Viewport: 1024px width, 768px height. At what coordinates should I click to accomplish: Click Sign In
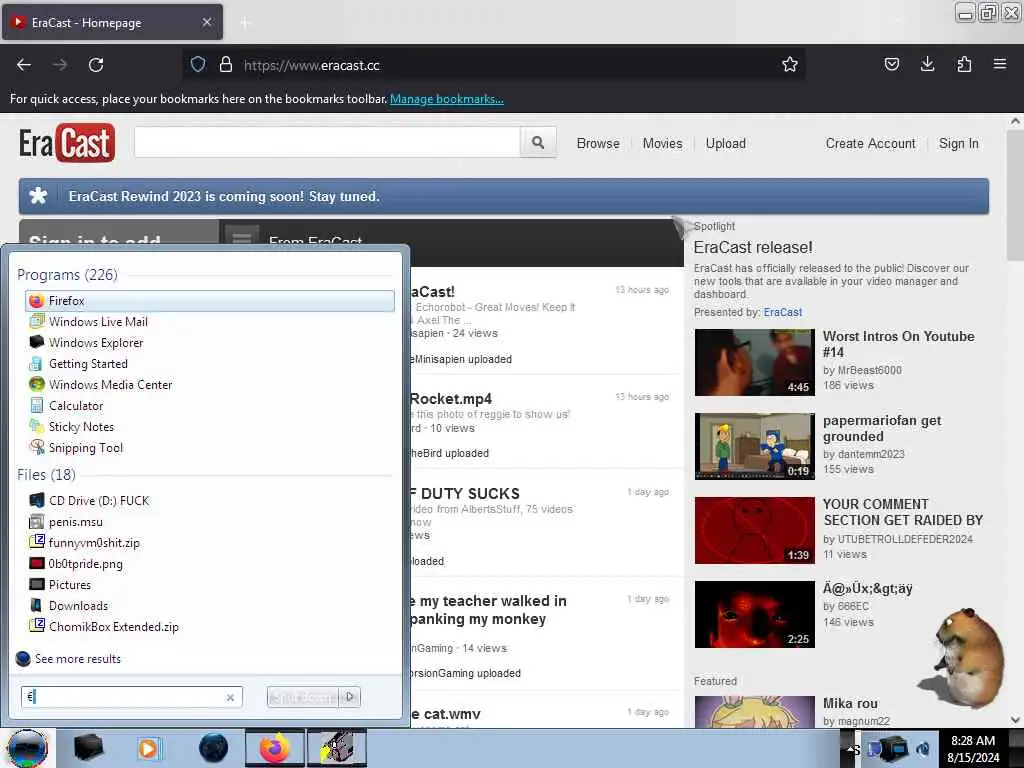point(959,144)
